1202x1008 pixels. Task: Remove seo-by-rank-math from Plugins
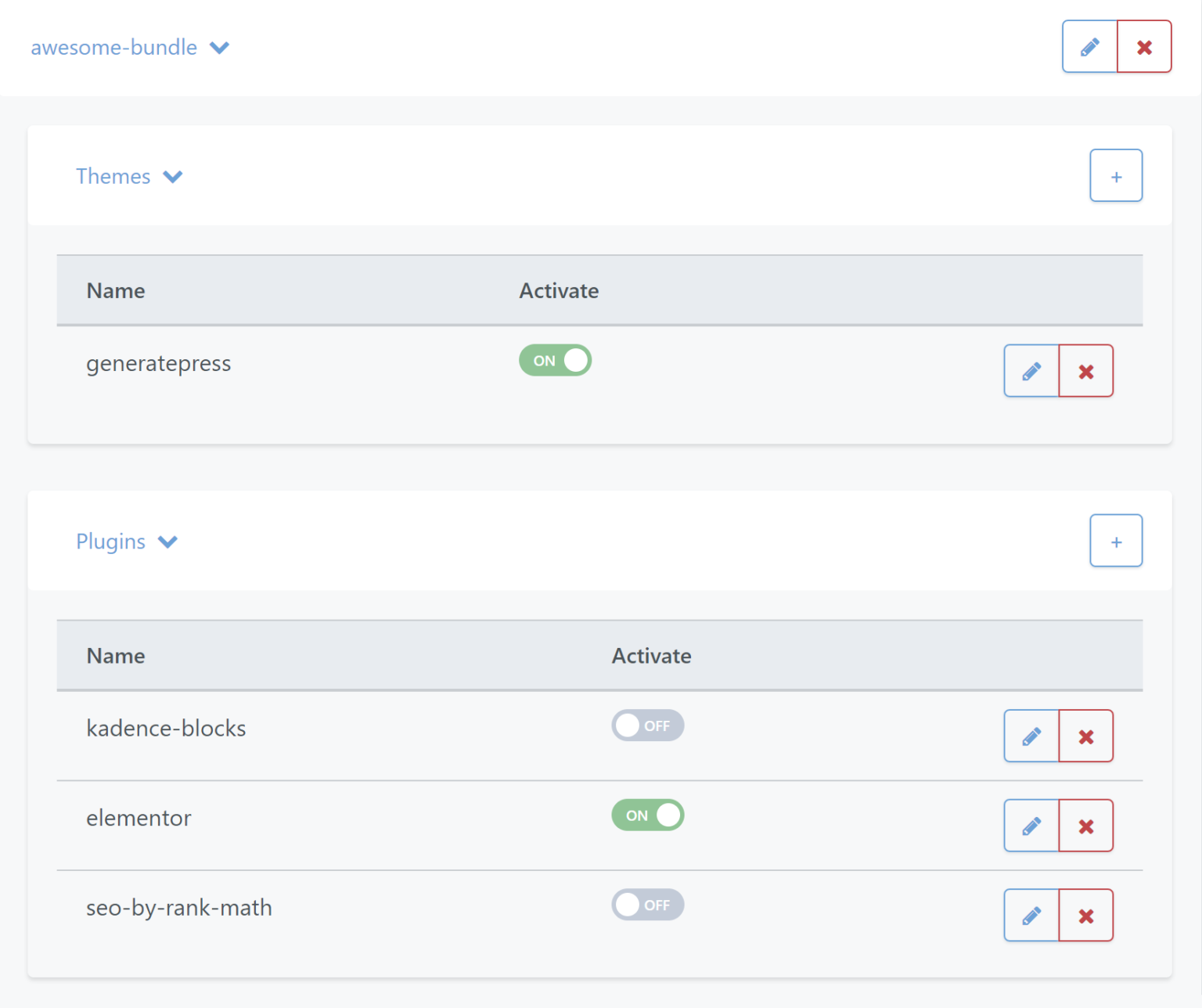[1085, 915]
